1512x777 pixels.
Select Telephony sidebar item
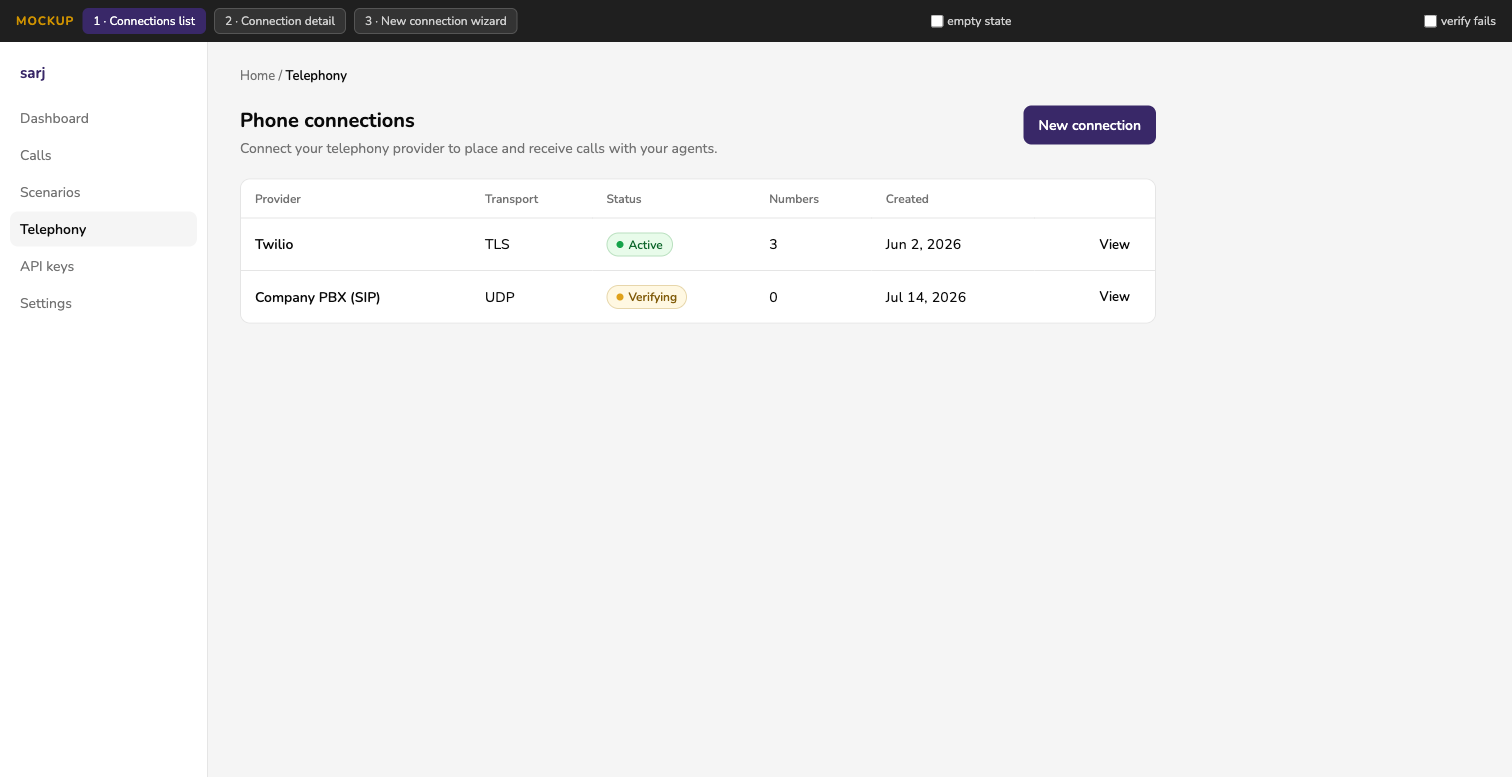(x=103, y=229)
